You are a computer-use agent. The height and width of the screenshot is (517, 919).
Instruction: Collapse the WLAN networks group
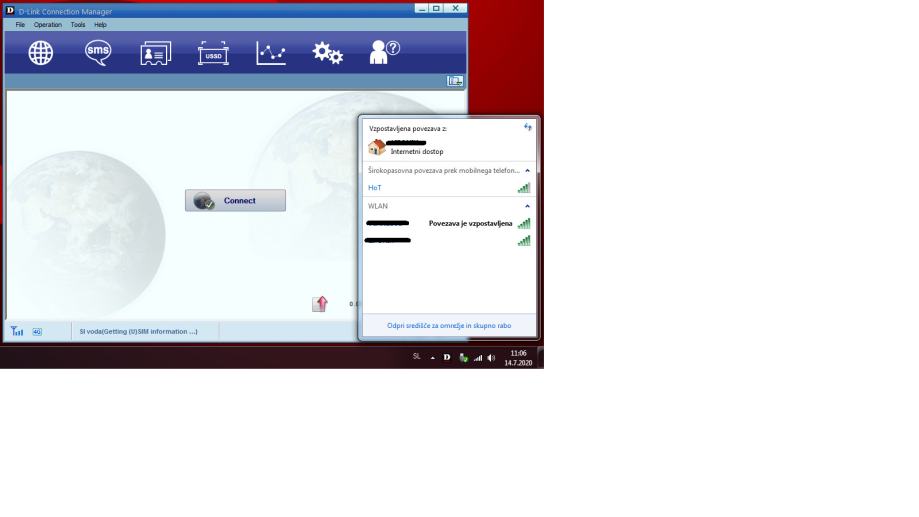pos(527,206)
